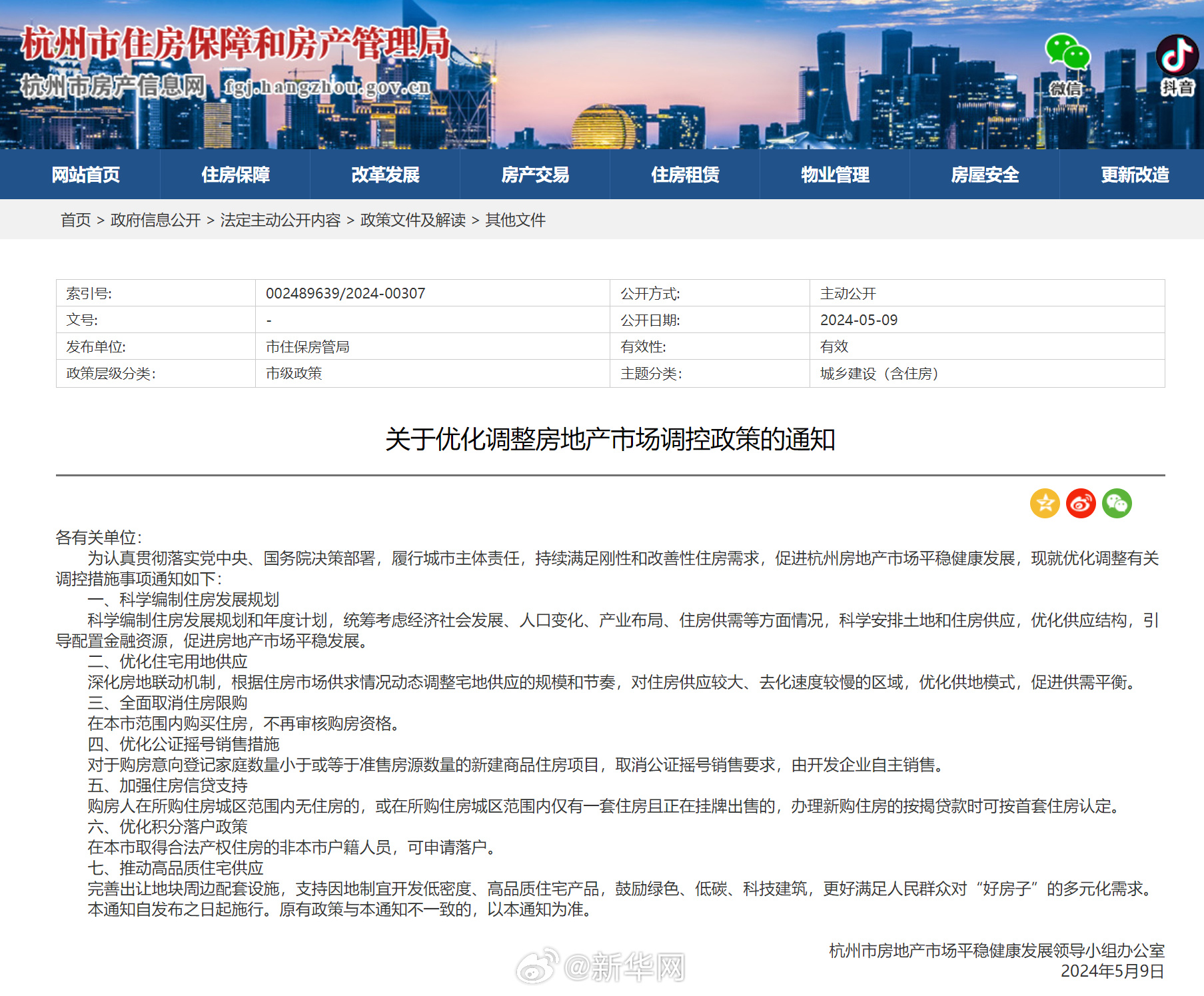Click the heading 六、优化积分落户政策
The image size is (1204, 996).
[167, 827]
